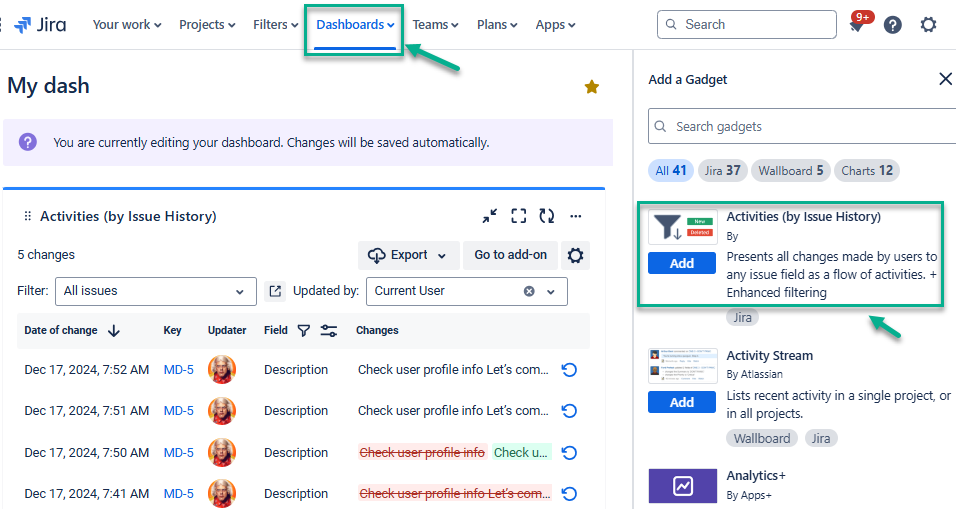956x509 pixels.
Task: Open MD-5 link in 7:50 AM row
Action: 179,453
